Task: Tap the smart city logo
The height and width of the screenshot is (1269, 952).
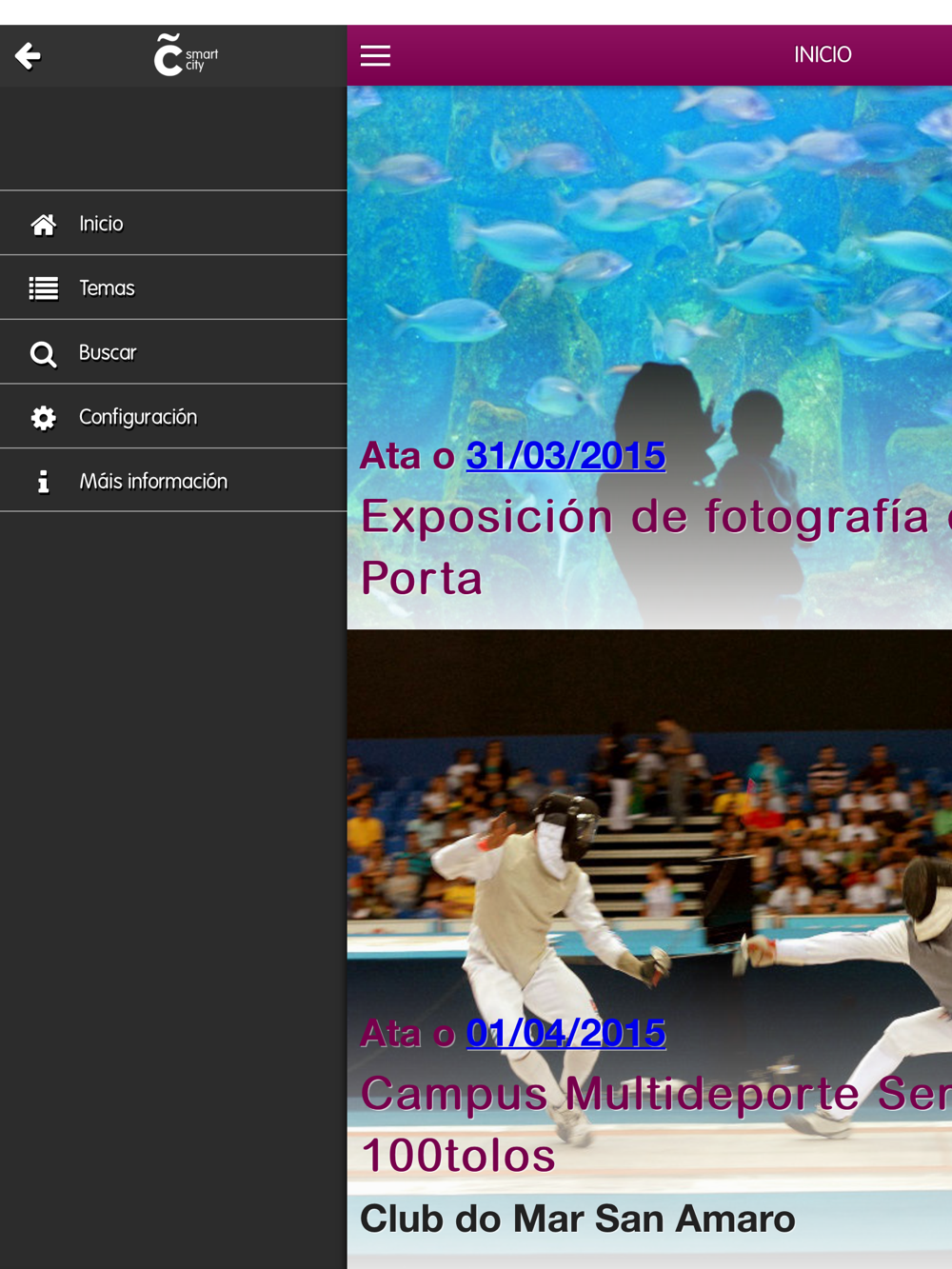Action: 186,55
